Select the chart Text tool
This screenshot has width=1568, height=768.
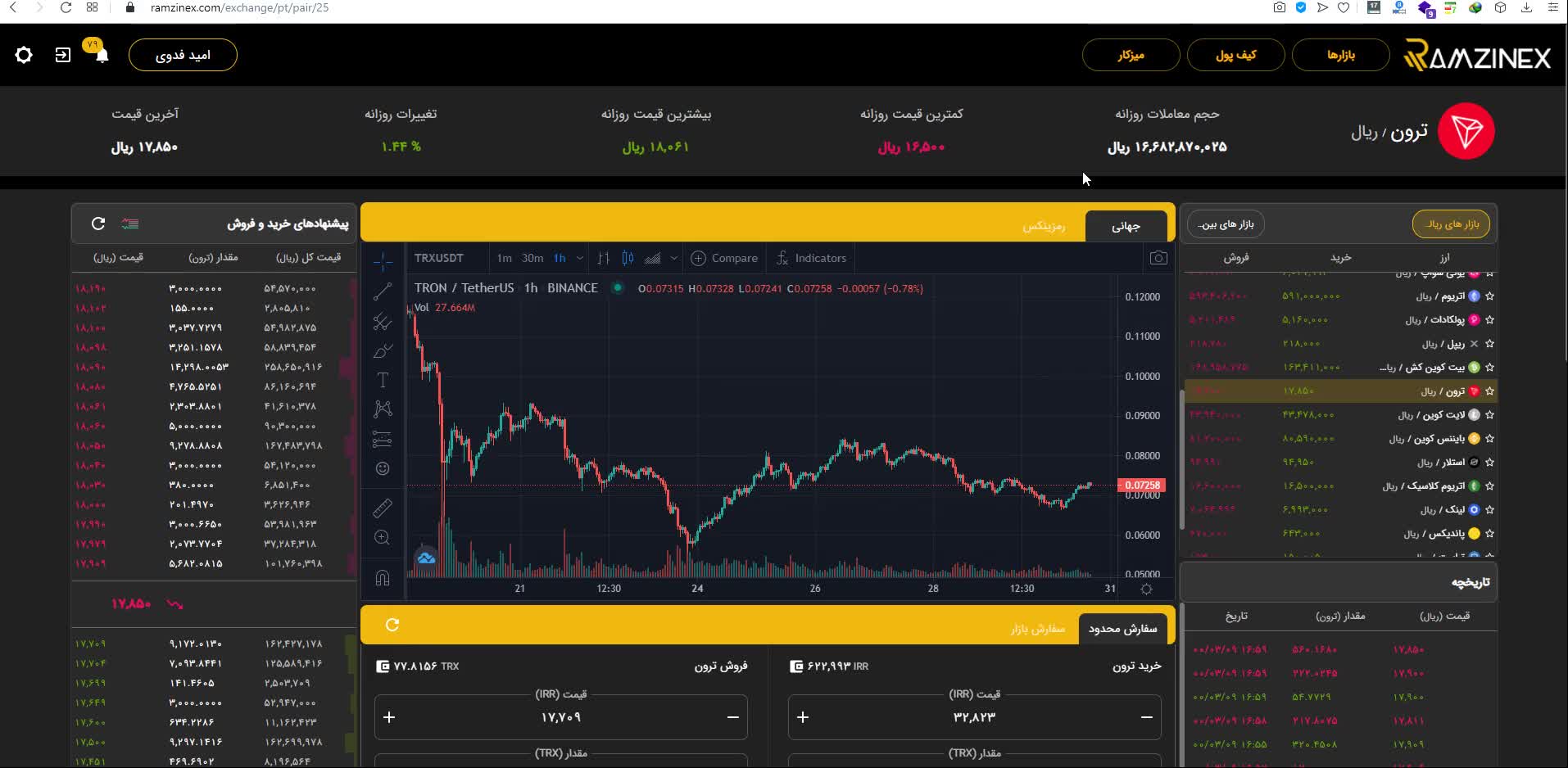[x=383, y=380]
